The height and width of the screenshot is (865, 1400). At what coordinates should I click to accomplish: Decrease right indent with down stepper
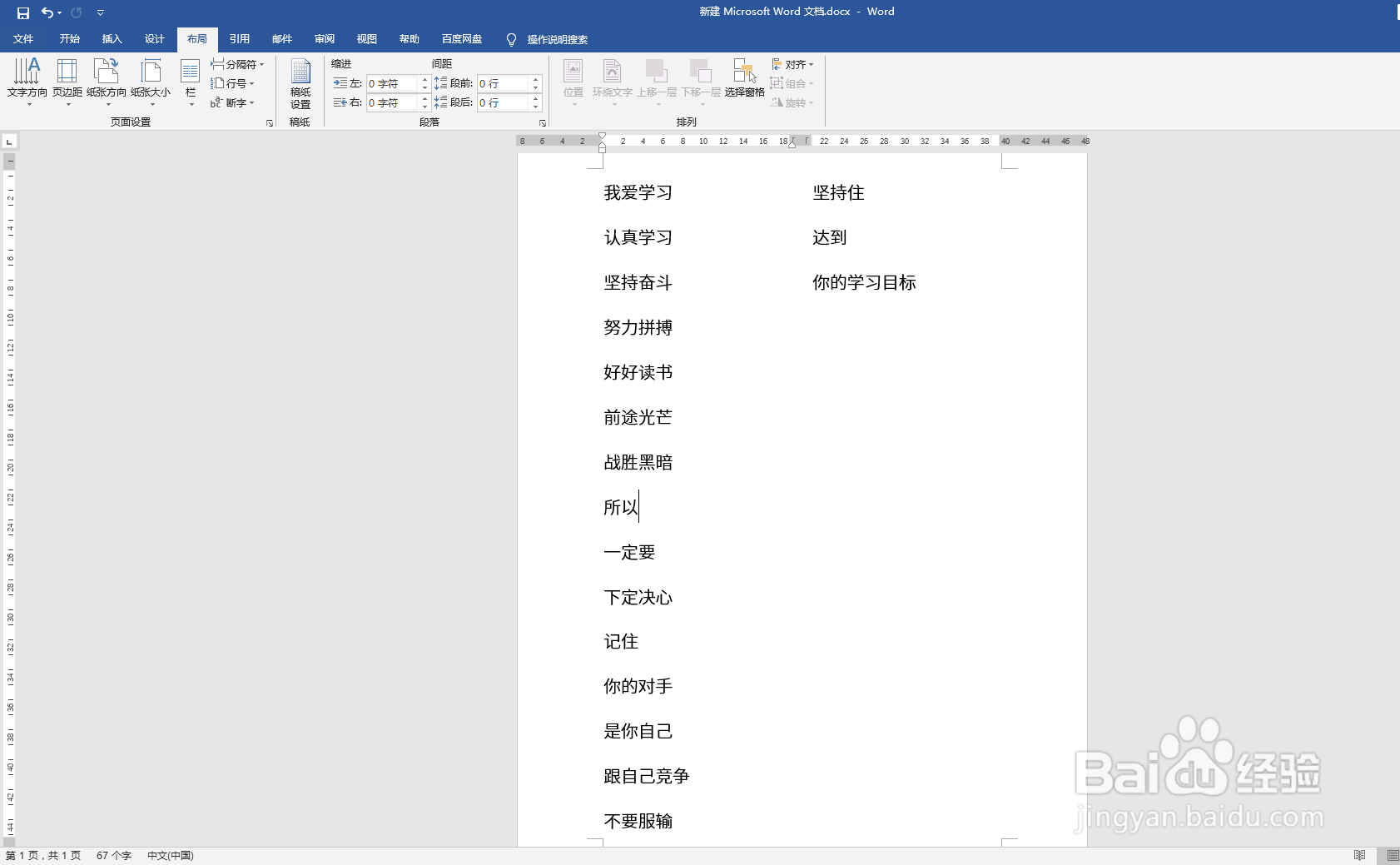pyautogui.click(x=424, y=107)
